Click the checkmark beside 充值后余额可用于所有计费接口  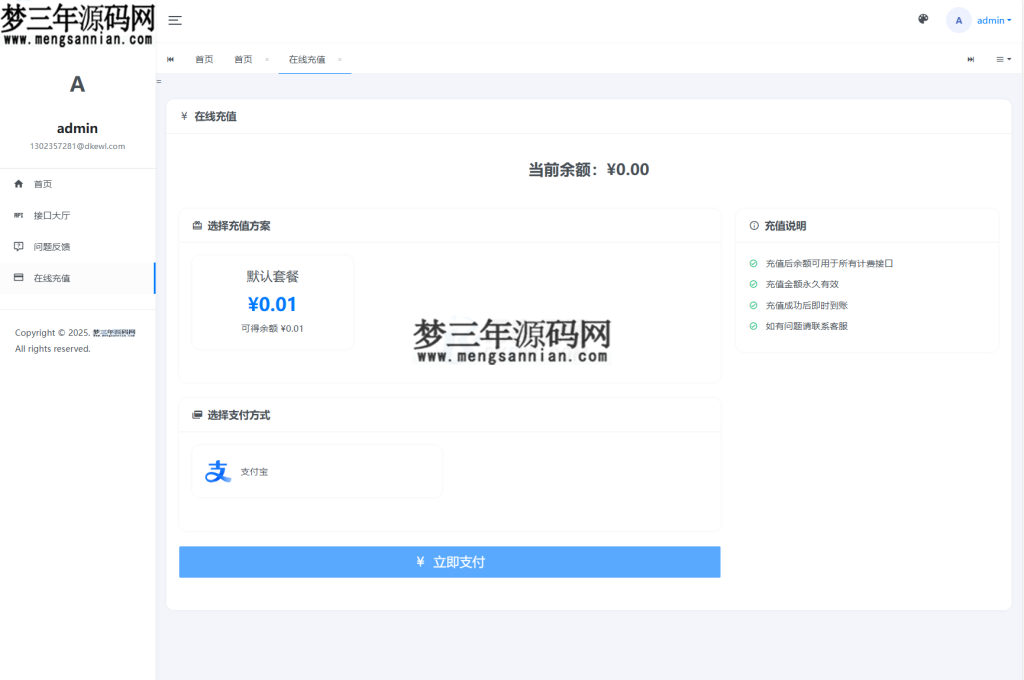click(x=753, y=263)
